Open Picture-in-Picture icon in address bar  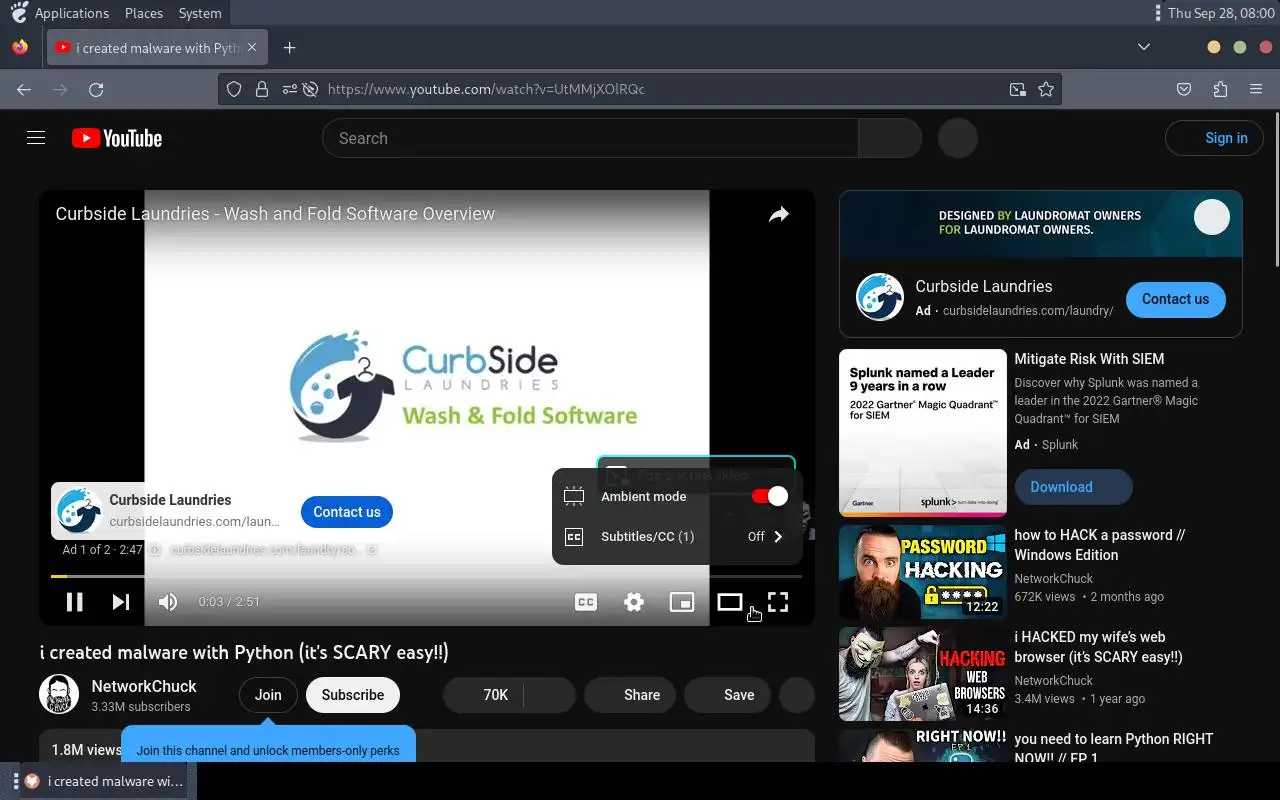1017,89
